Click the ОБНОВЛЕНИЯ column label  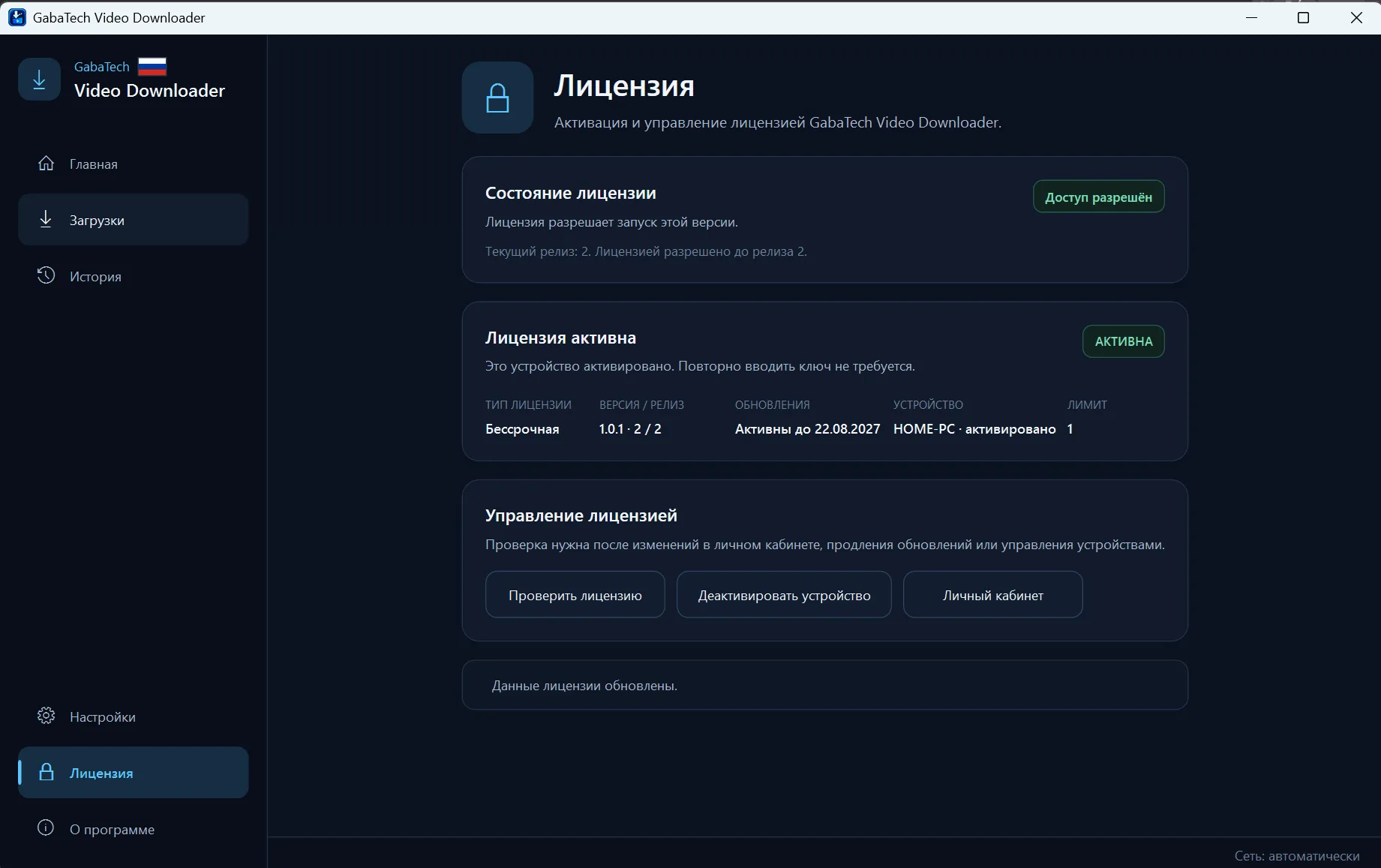(773, 405)
